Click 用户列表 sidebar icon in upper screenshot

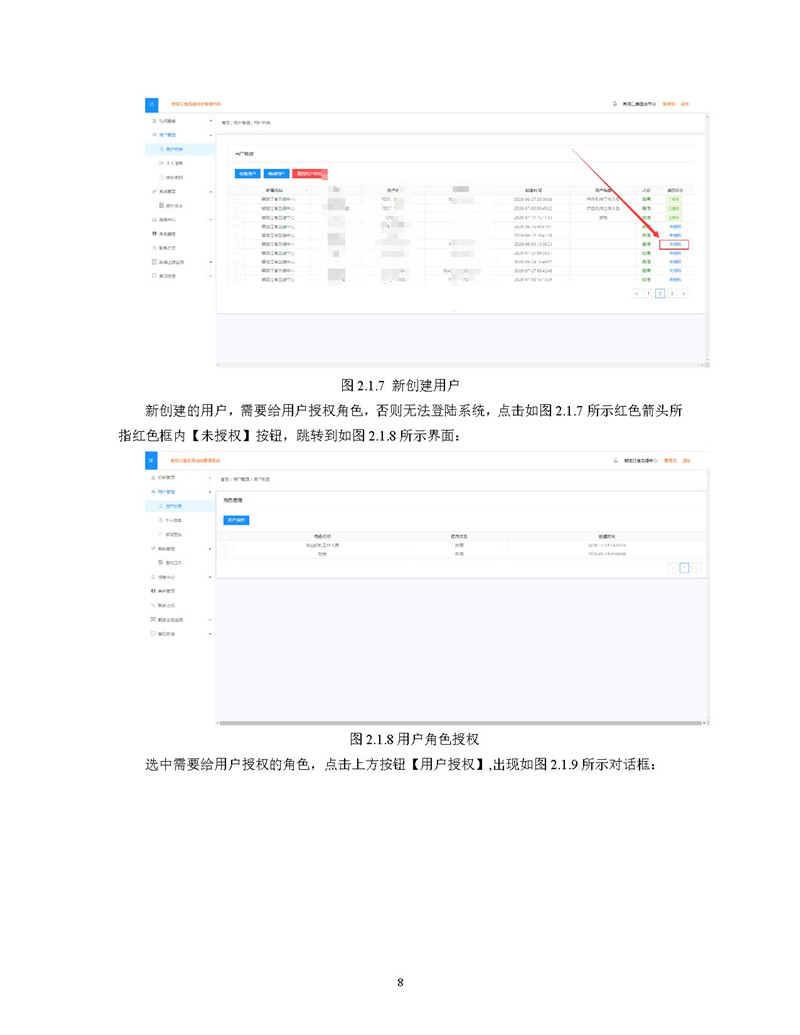160,149
